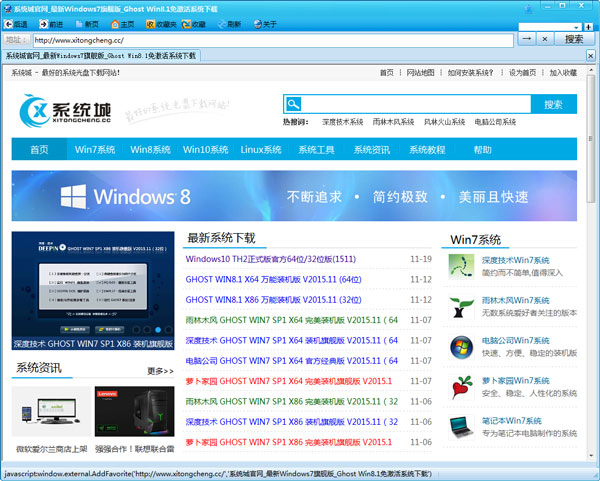Click the 笔记本Win7系统 text link
This screenshot has width=600, height=481.
point(512,421)
